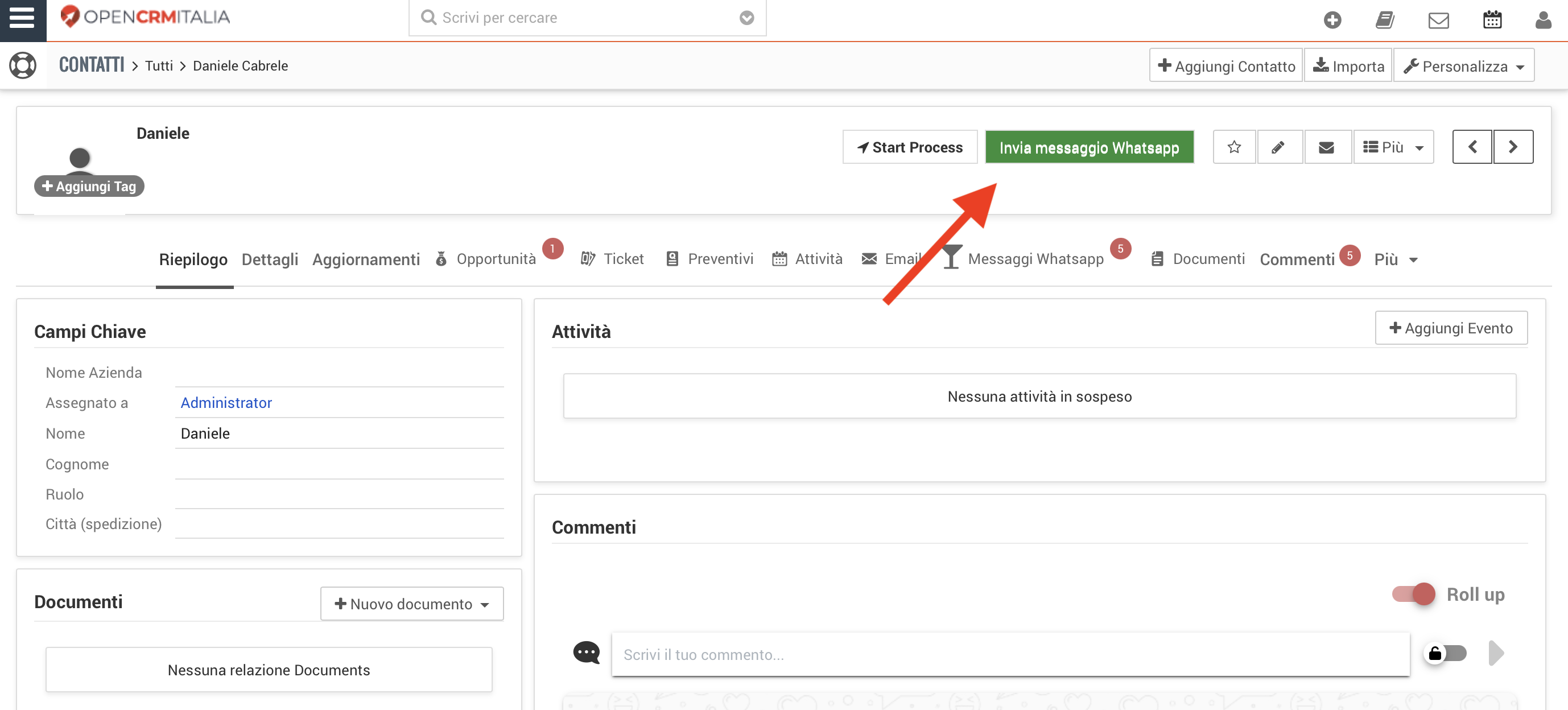This screenshot has height=710, width=1568.
Task: Click the Tutti breadcrumb link
Action: click(159, 66)
